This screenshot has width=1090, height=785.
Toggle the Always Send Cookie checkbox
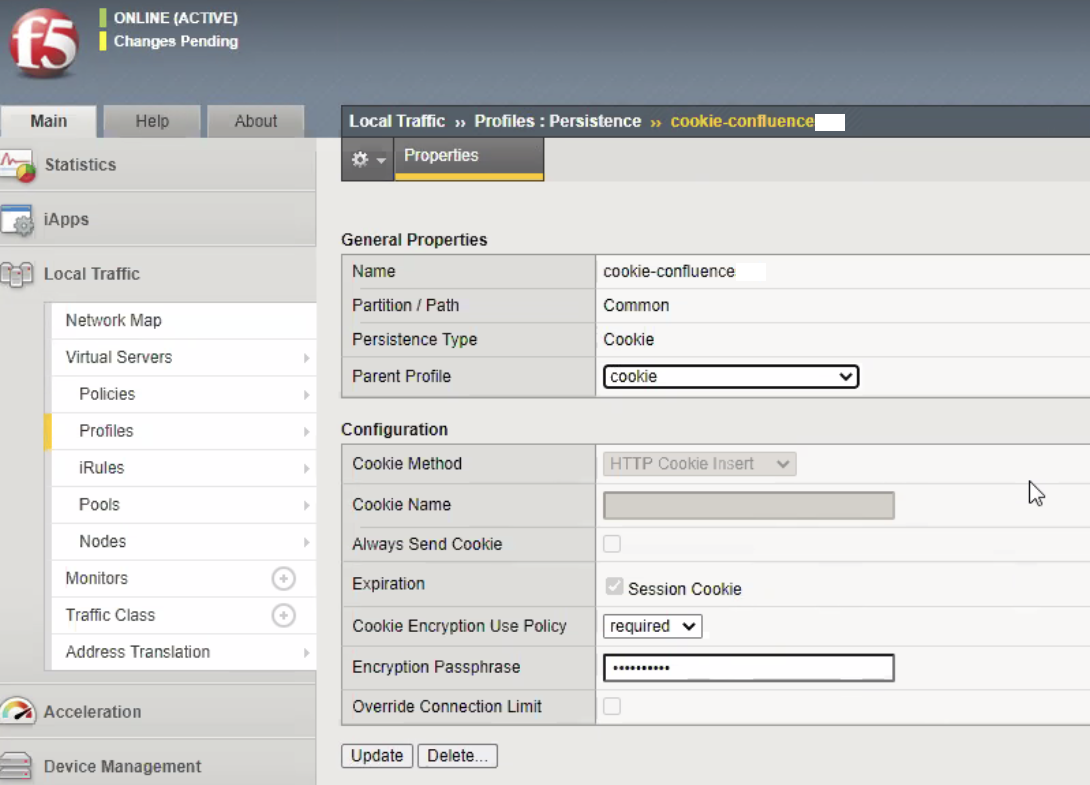[x=612, y=544]
